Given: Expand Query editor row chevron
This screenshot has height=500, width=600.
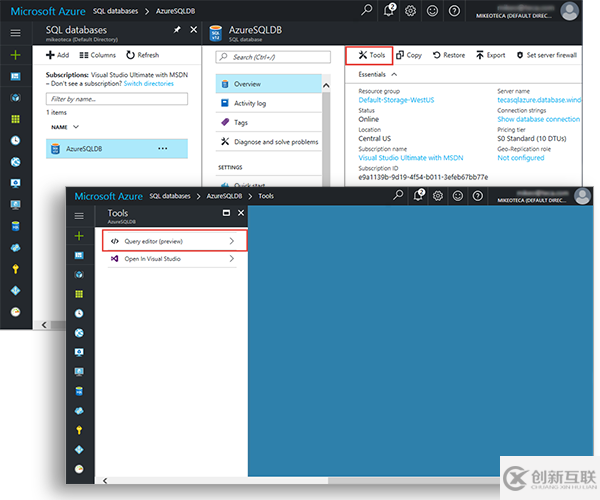Looking at the screenshot, I should (232, 241).
